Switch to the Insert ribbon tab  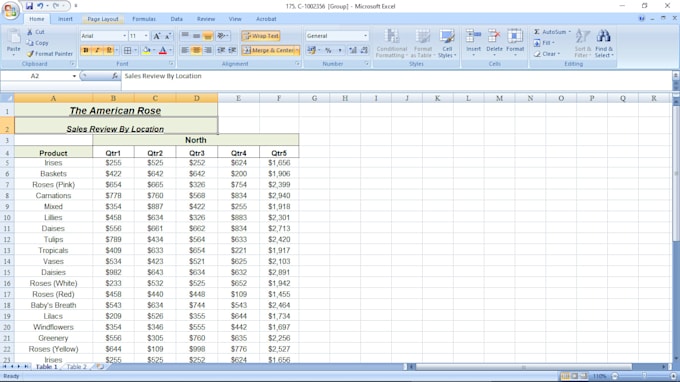tap(65, 19)
